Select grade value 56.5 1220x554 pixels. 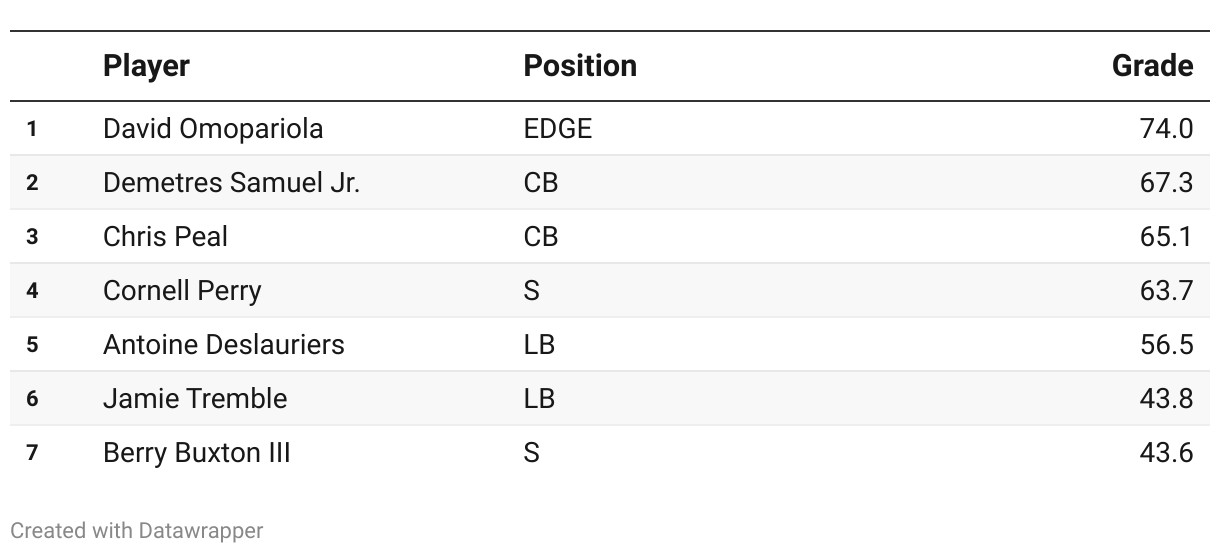click(x=1166, y=345)
